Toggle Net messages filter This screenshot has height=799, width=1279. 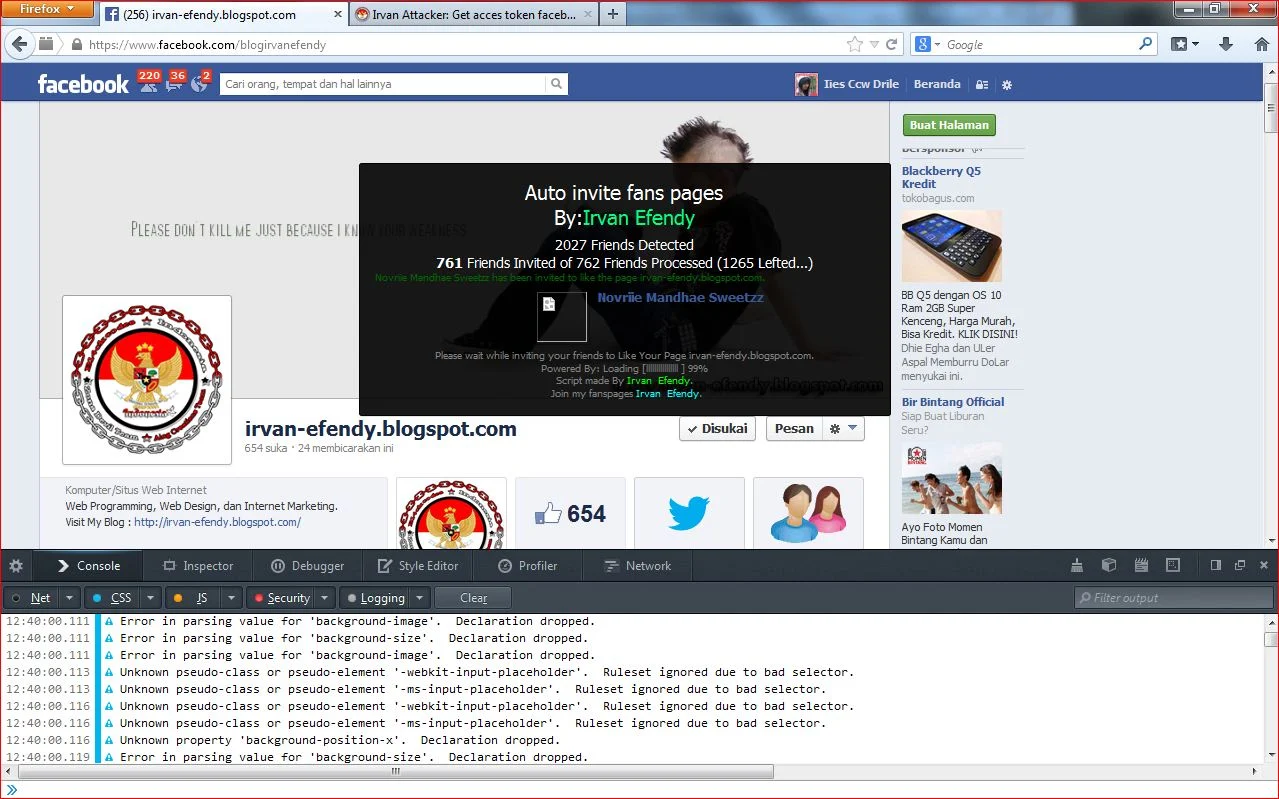pyautogui.click(x=30, y=598)
